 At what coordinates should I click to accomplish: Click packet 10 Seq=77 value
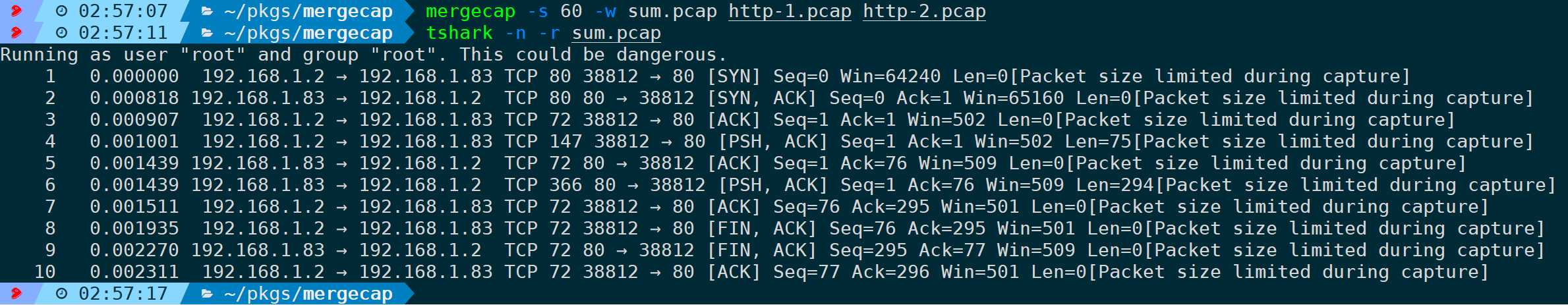click(806, 272)
